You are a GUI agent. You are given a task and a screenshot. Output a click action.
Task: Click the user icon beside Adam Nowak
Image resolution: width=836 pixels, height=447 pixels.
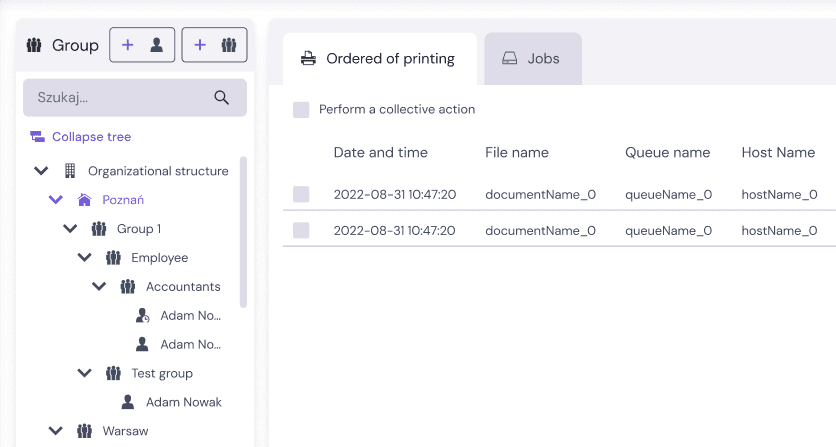[x=127, y=402]
